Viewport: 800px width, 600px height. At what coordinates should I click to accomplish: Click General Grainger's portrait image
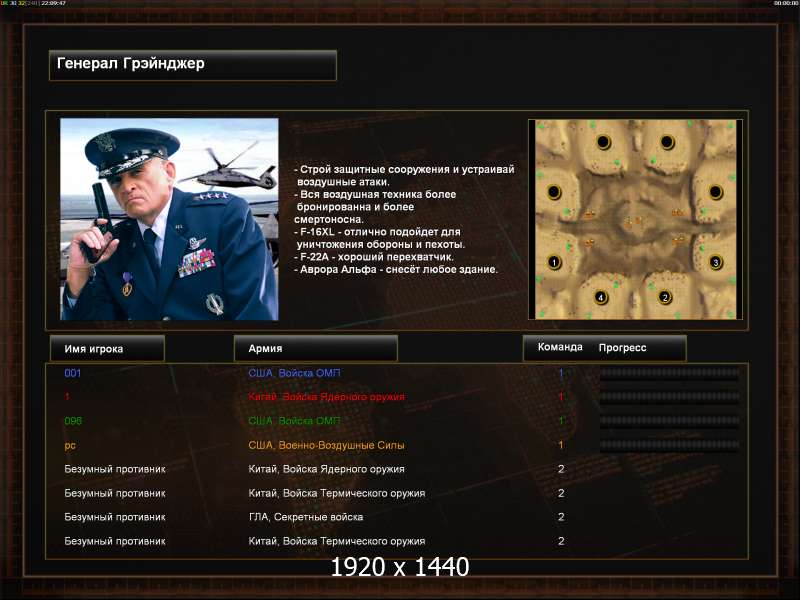[169, 219]
